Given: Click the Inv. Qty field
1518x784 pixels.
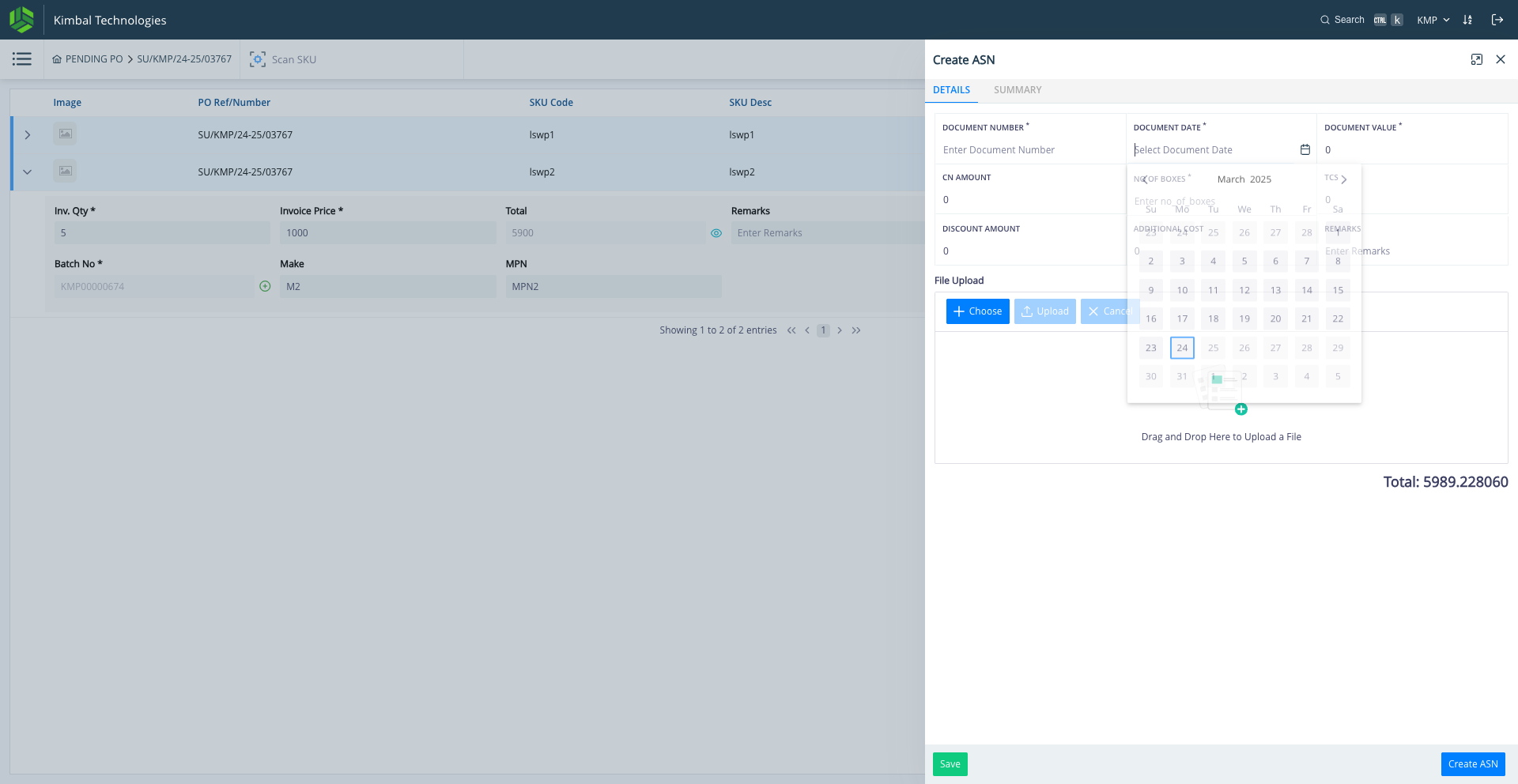Looking at the screenshot, I should coord(162,233).
